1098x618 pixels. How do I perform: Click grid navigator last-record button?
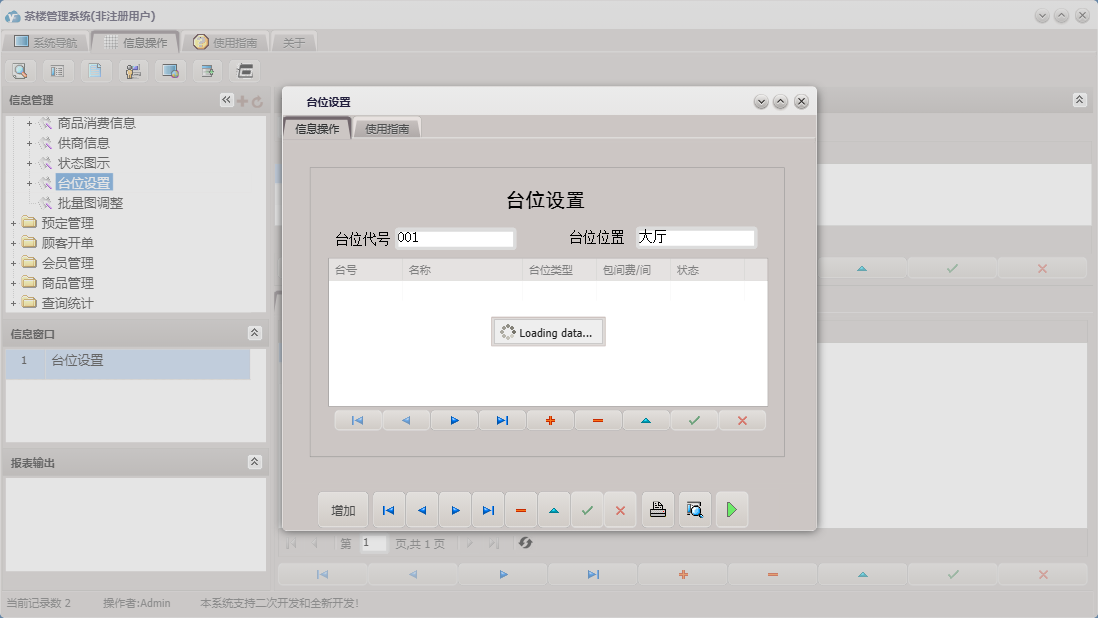tap(502, 421)
